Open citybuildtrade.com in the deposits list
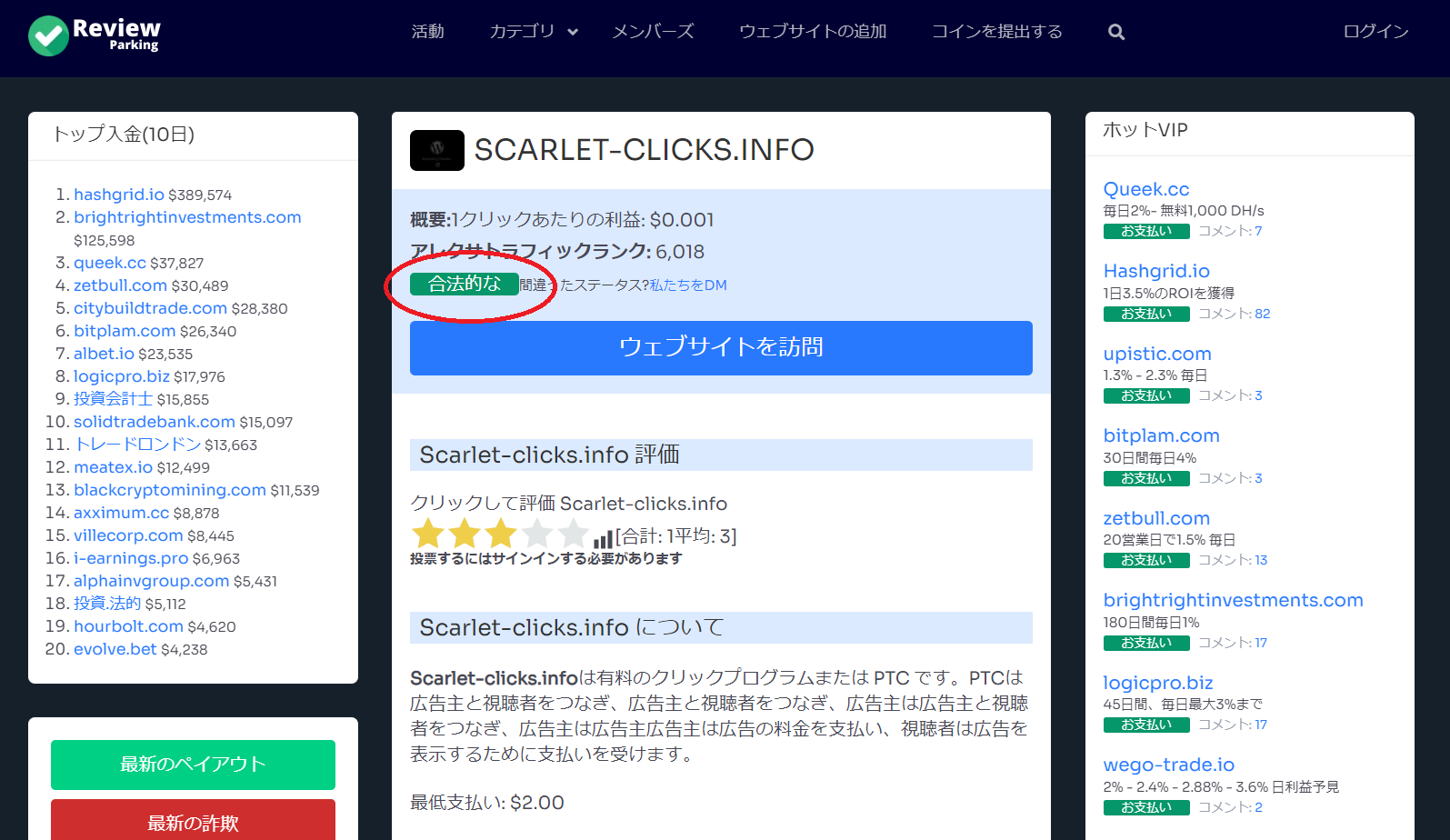This screenshot has height=840, width=1450. pos(150,308)
